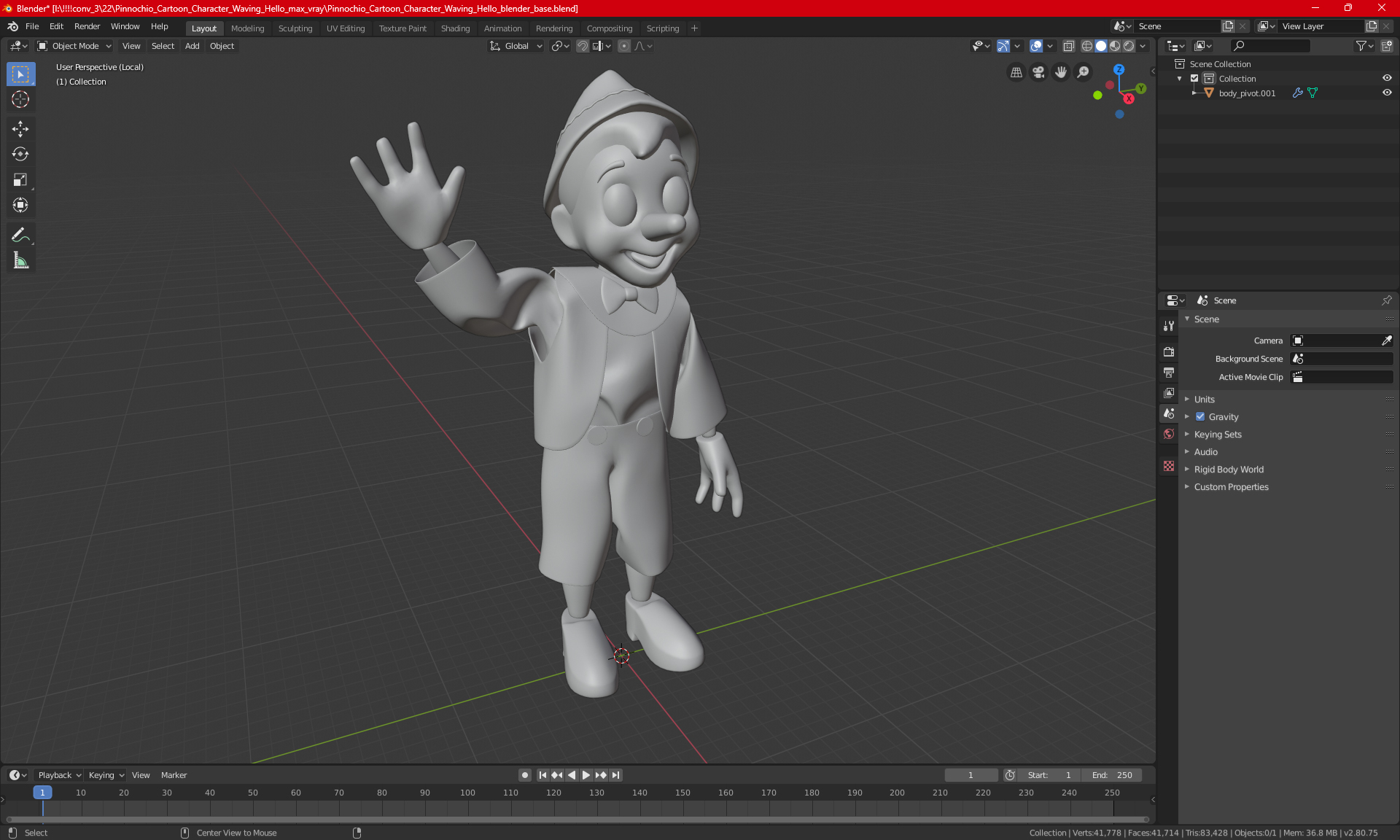Switch to solid viewport shading
This screenshot has width=1400, height=840.
[x=1101, y=46]
